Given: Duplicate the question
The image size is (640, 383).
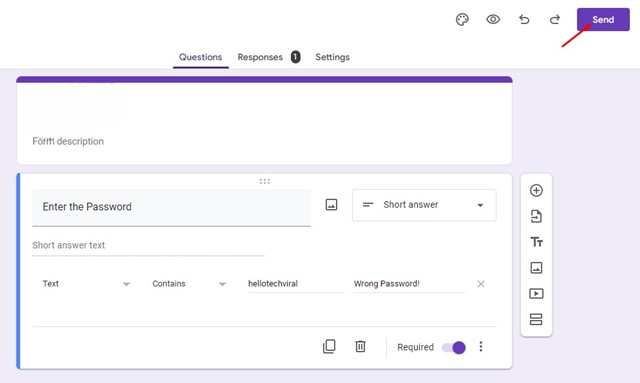Looking at the screenshot, I should (329, 347).
